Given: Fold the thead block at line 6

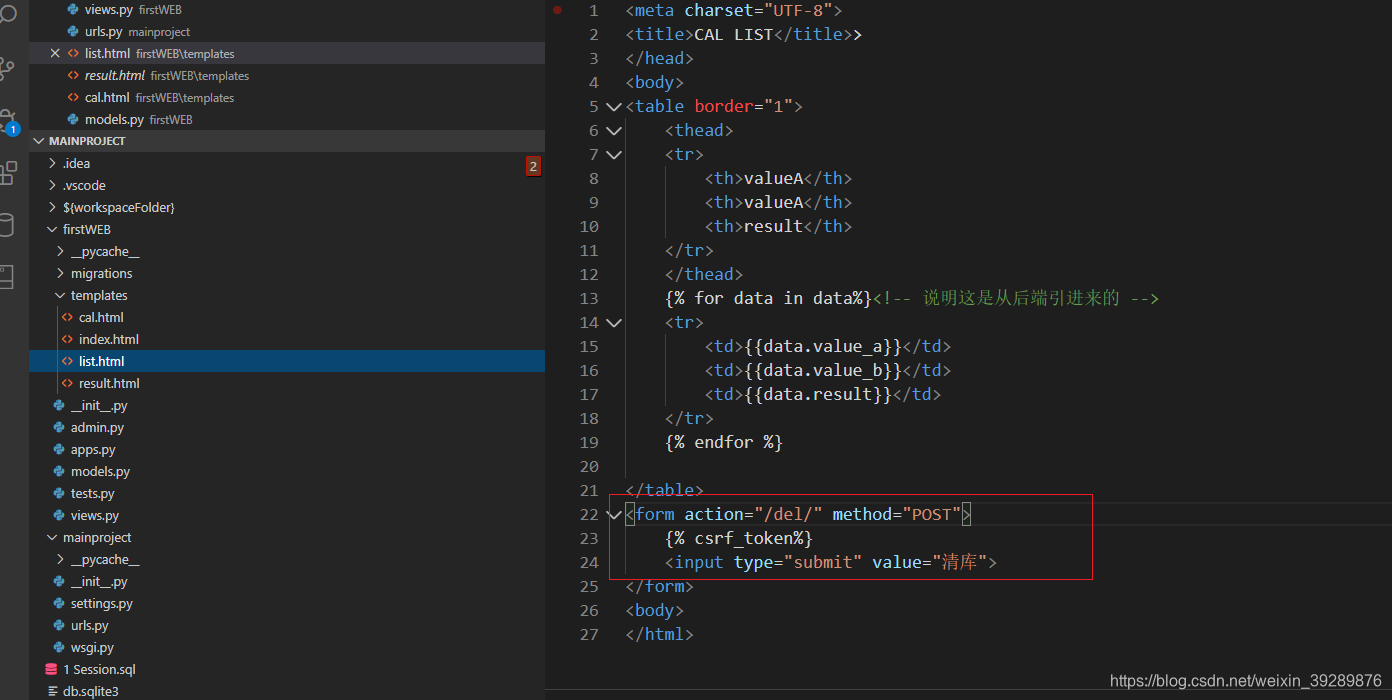Looking at the screenshot, I should (x=614, y=130).
